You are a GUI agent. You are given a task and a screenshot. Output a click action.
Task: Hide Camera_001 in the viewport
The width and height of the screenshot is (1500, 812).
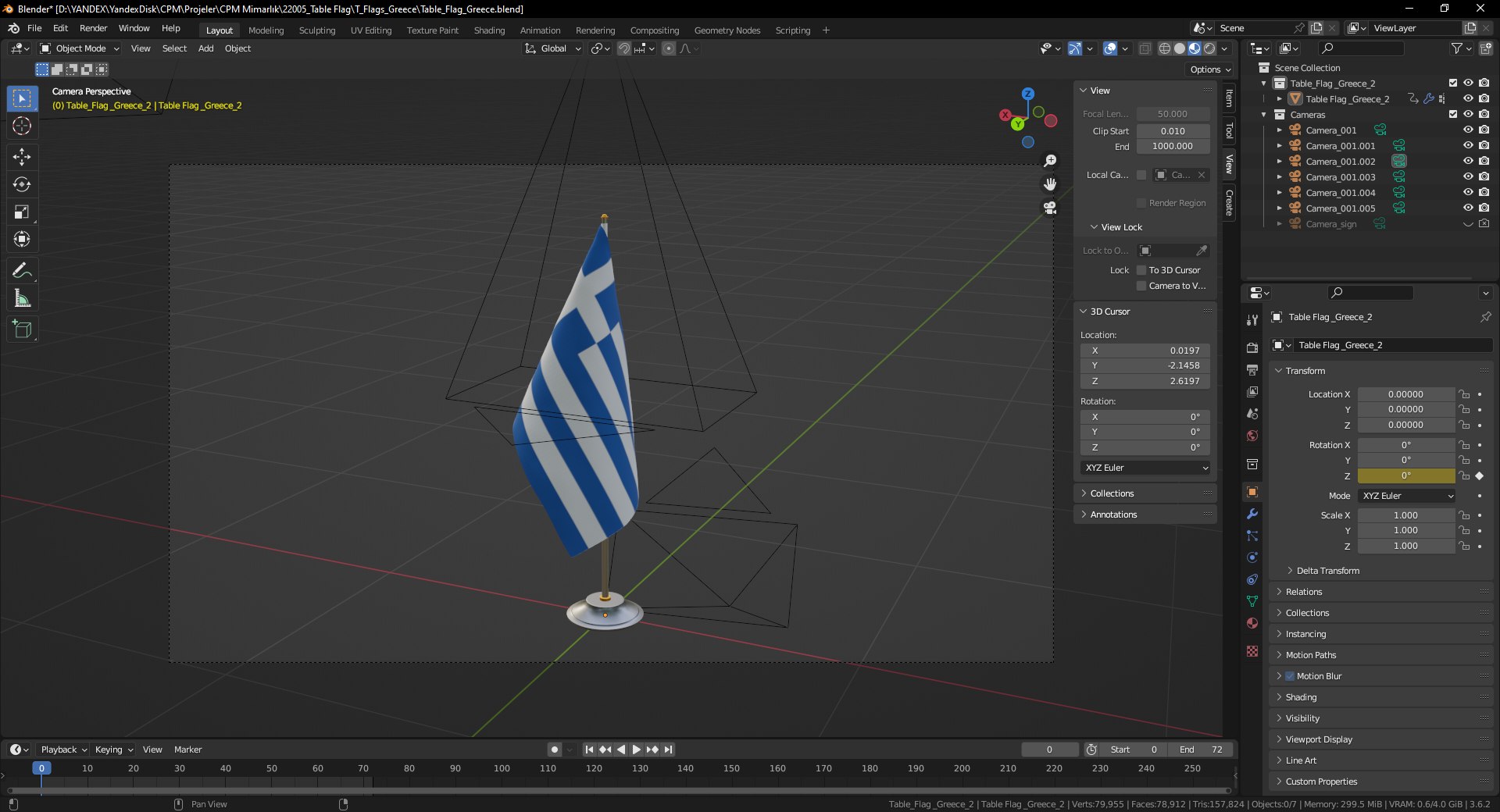(x=1468, y=130)
